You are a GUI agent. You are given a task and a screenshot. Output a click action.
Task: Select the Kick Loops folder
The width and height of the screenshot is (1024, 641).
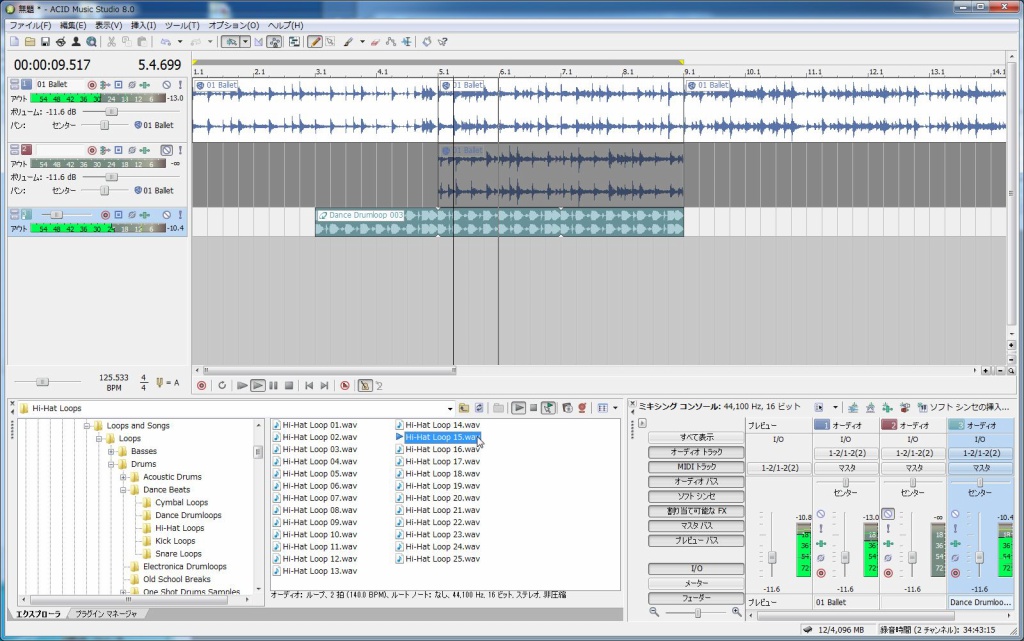(175, 541)
